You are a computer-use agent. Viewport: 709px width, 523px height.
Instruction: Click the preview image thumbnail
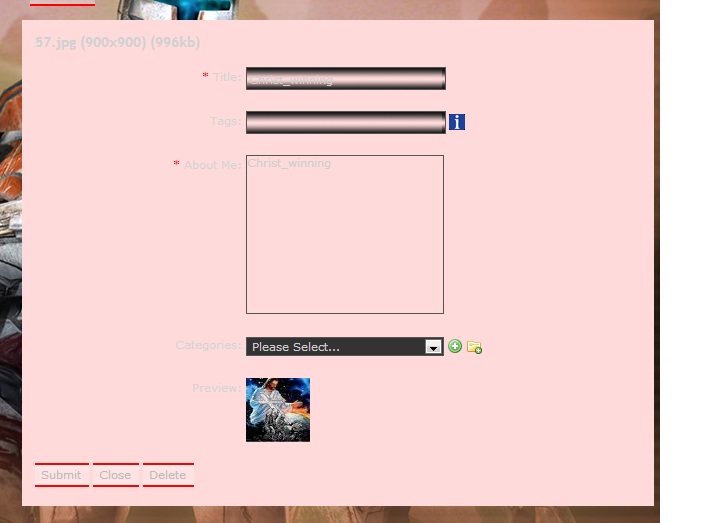[278, 410]
